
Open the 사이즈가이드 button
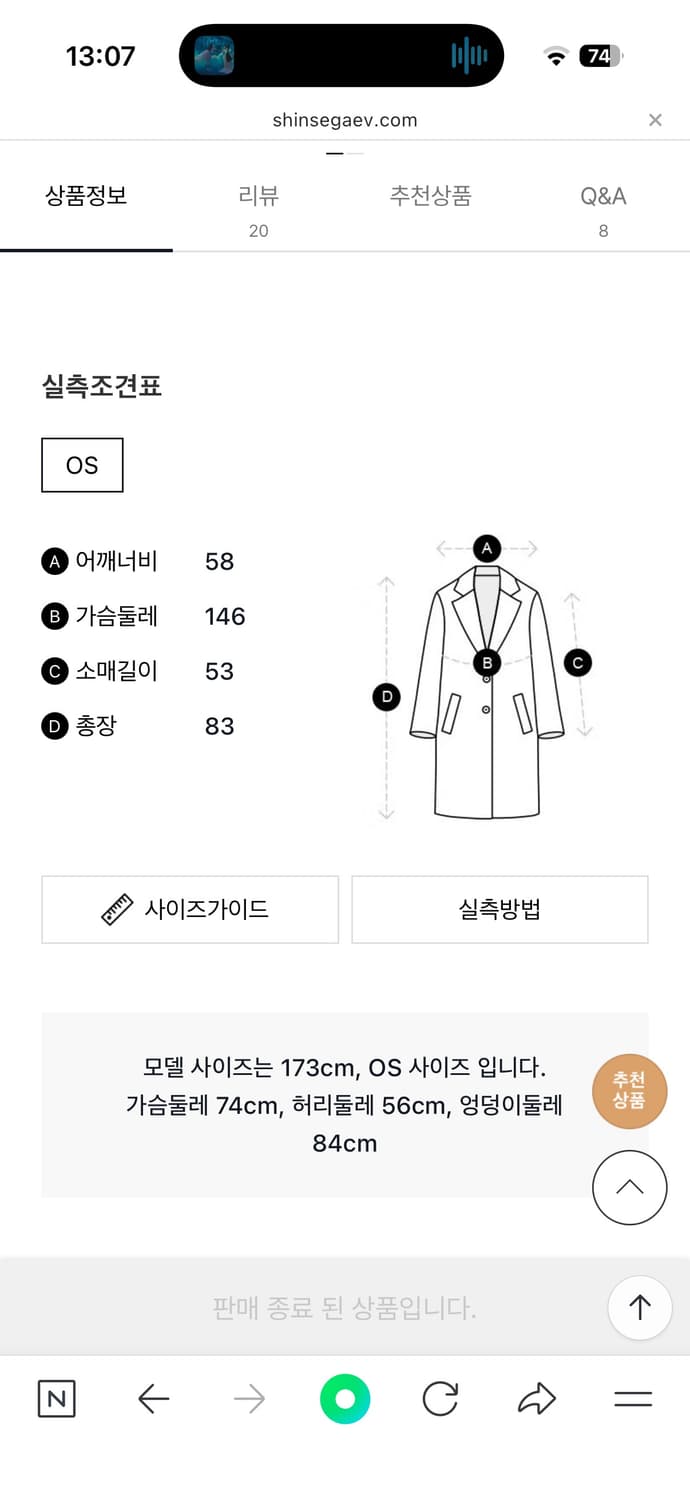tap(190, 908)
